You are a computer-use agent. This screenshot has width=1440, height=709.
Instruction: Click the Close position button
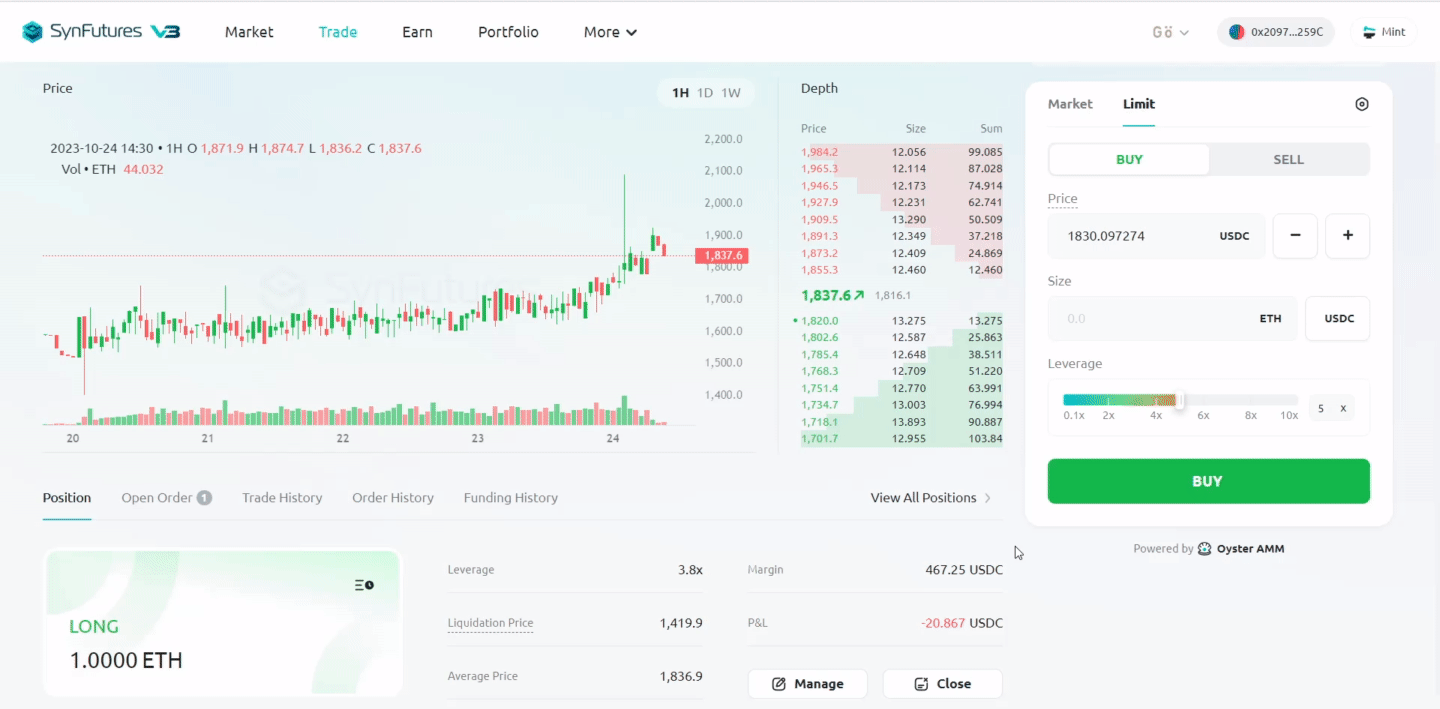point(943,684)
